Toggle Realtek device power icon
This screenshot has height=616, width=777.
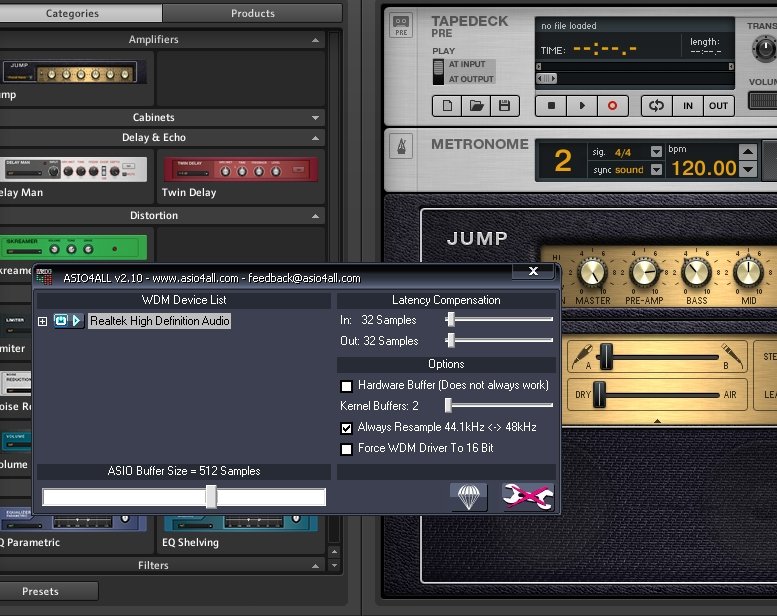60,321
